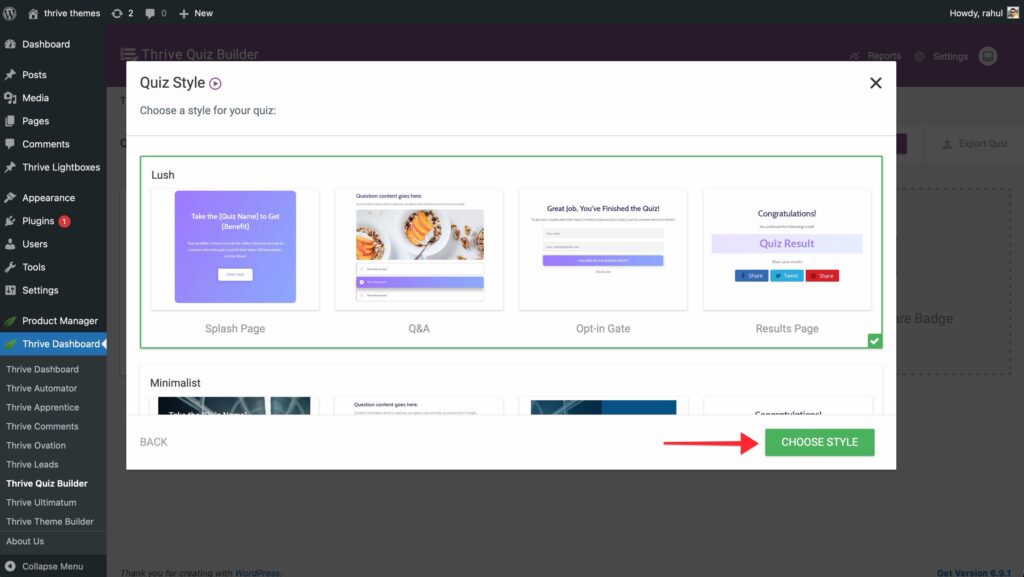
Task: Click the Collapse Menu arrow icon
Action: point(11,566)
